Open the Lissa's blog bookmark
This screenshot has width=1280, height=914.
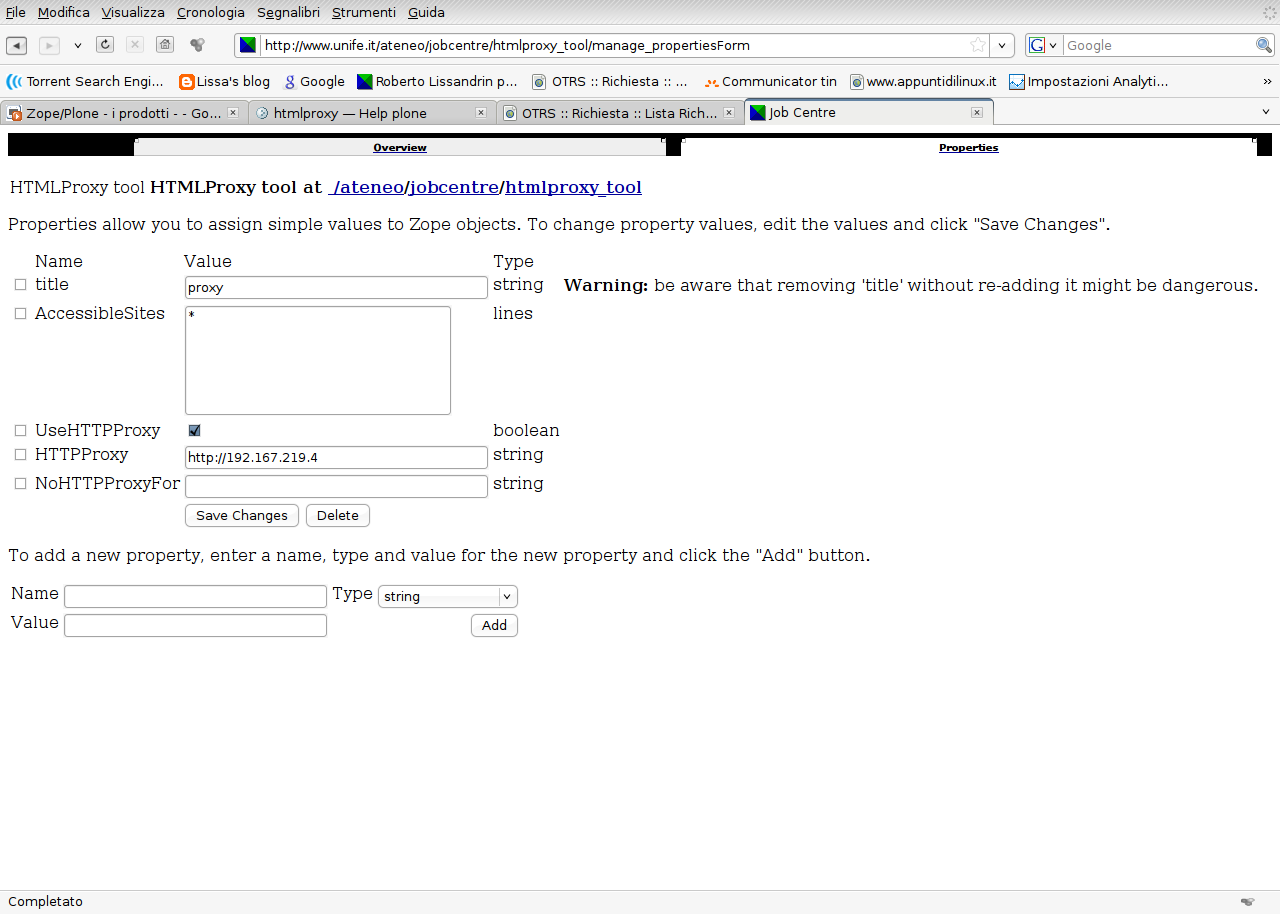[224, 82]
